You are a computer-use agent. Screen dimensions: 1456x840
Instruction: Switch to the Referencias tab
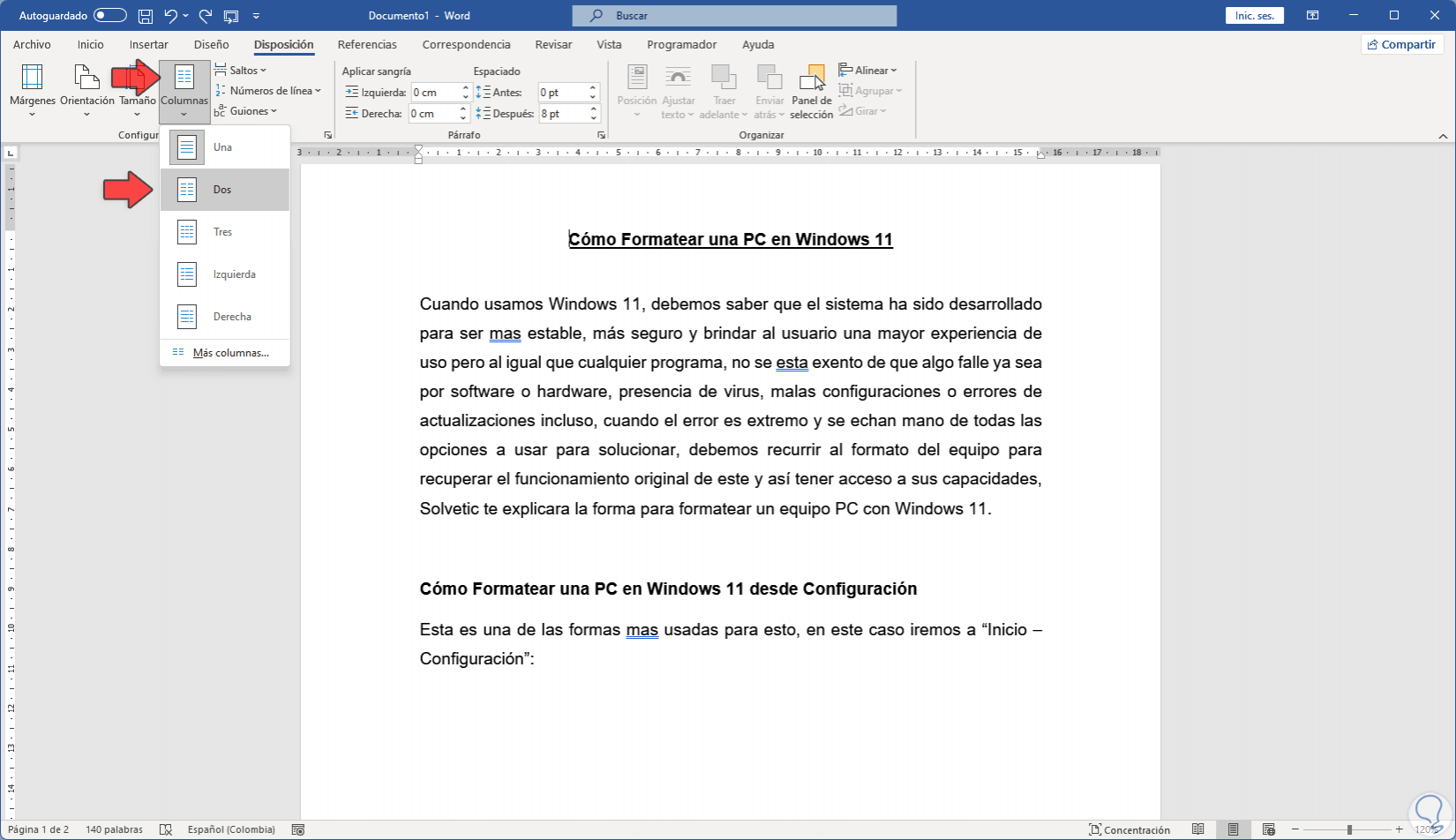tap(367, 44)
